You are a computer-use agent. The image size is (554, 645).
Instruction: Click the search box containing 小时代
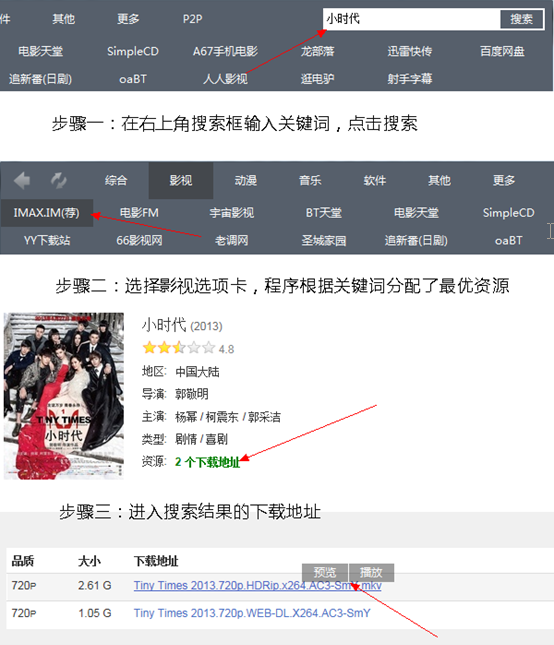point(412,19)
